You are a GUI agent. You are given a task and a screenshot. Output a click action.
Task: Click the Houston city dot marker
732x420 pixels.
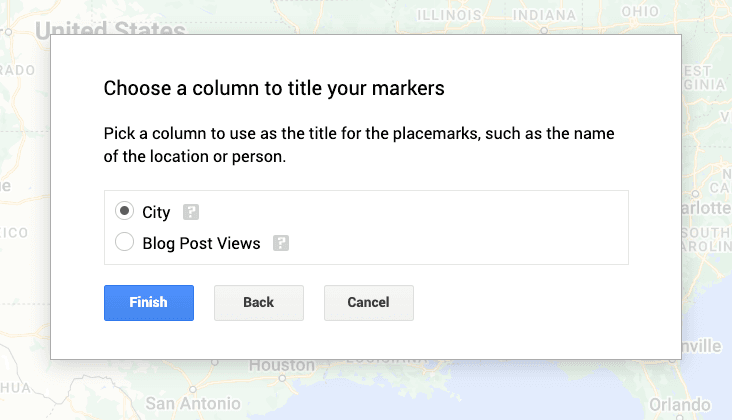click(282, 380)
